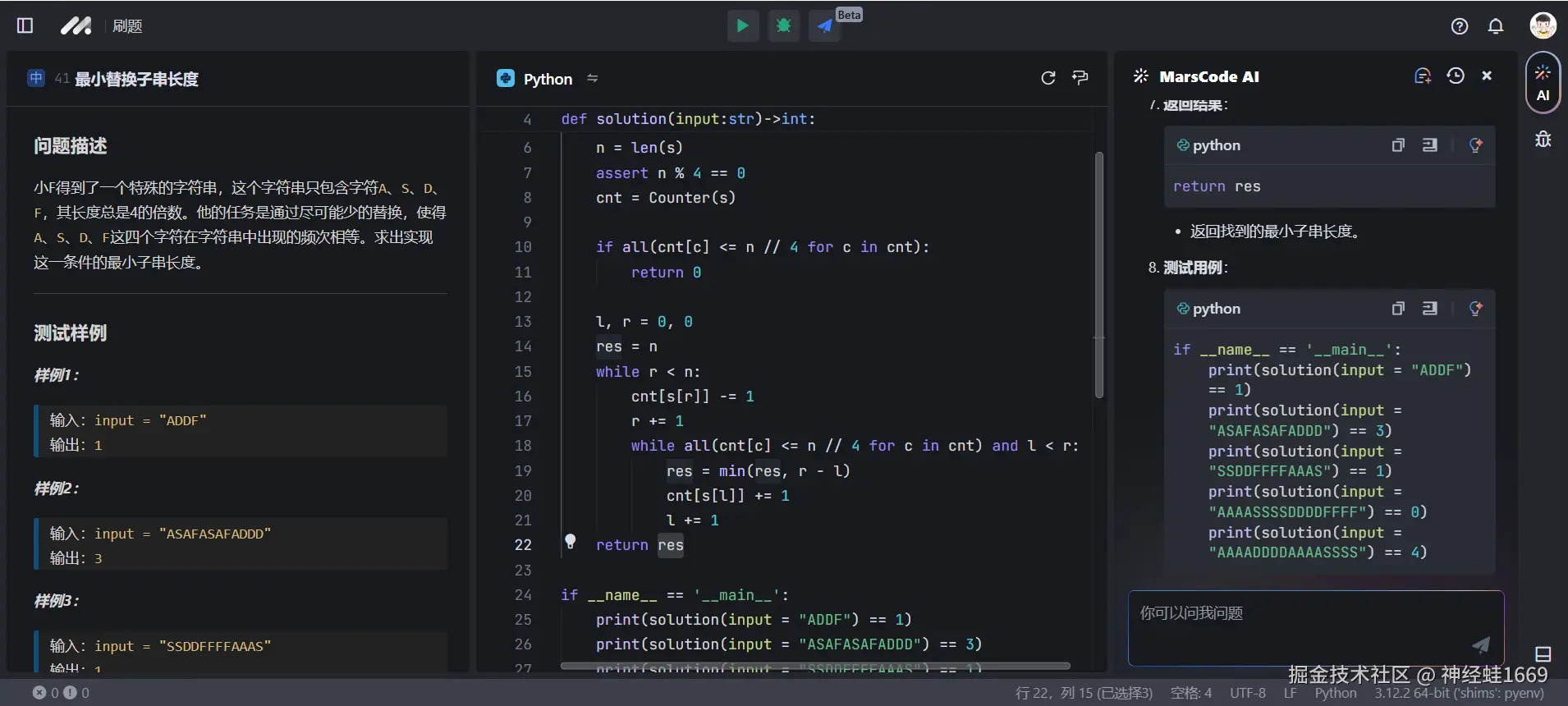Reset code with the refresh icon
Image resolution: width=1568 pixels, height=706 pixels.
(1048, 78)
